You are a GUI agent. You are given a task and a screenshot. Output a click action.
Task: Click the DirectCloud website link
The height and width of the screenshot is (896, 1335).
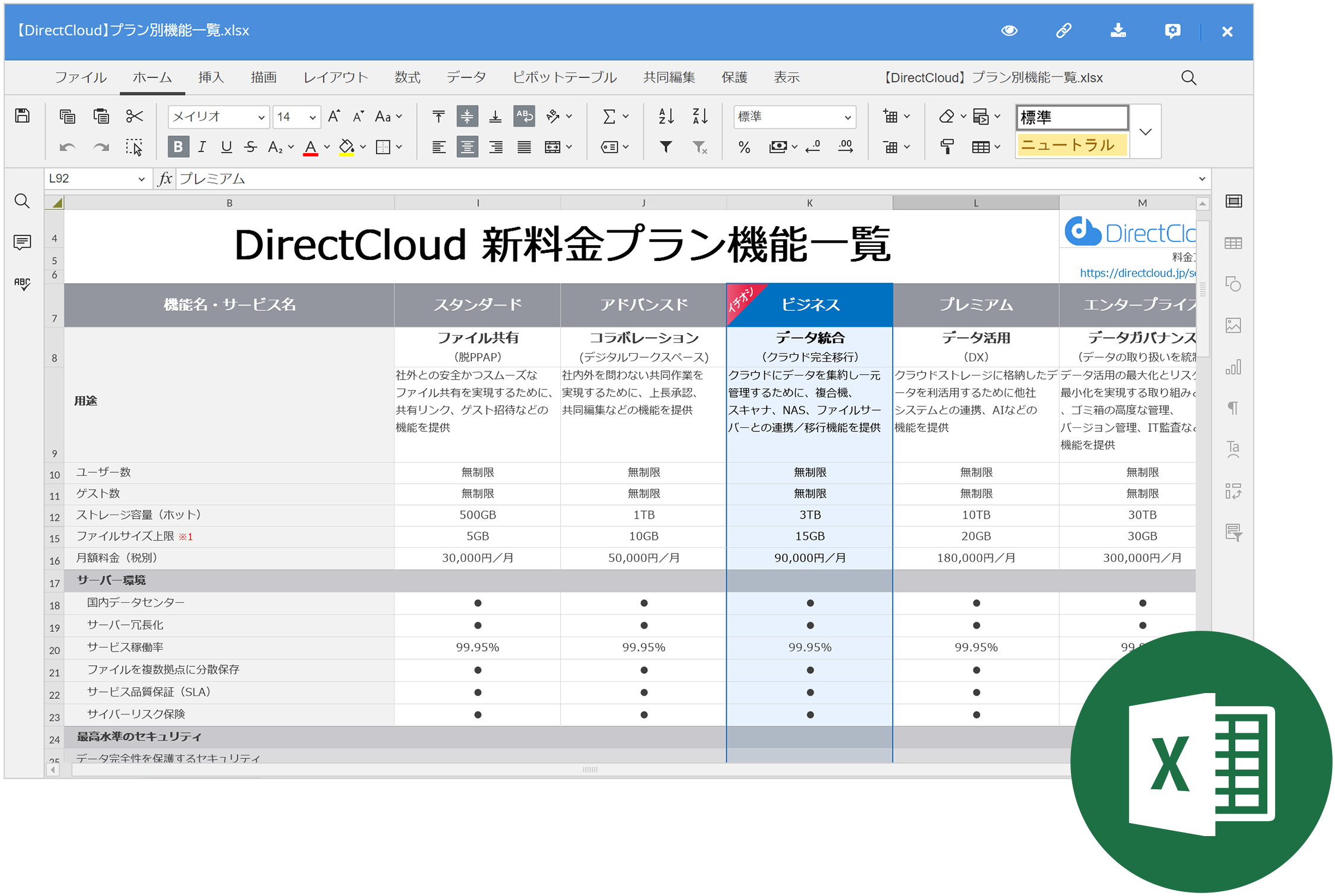tap(1130, 275)
